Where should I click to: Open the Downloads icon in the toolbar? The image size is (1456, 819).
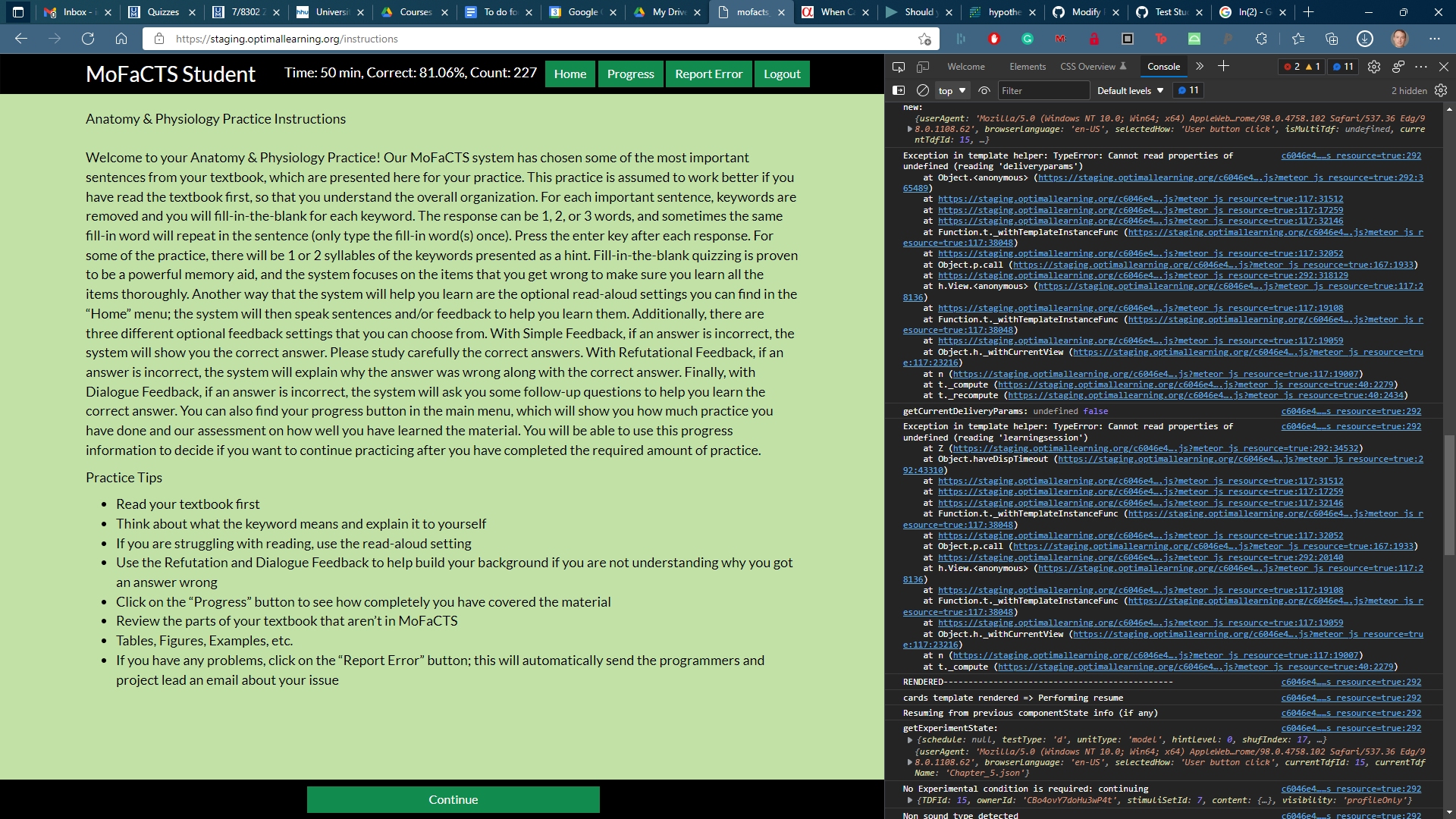coord(1365,39)
